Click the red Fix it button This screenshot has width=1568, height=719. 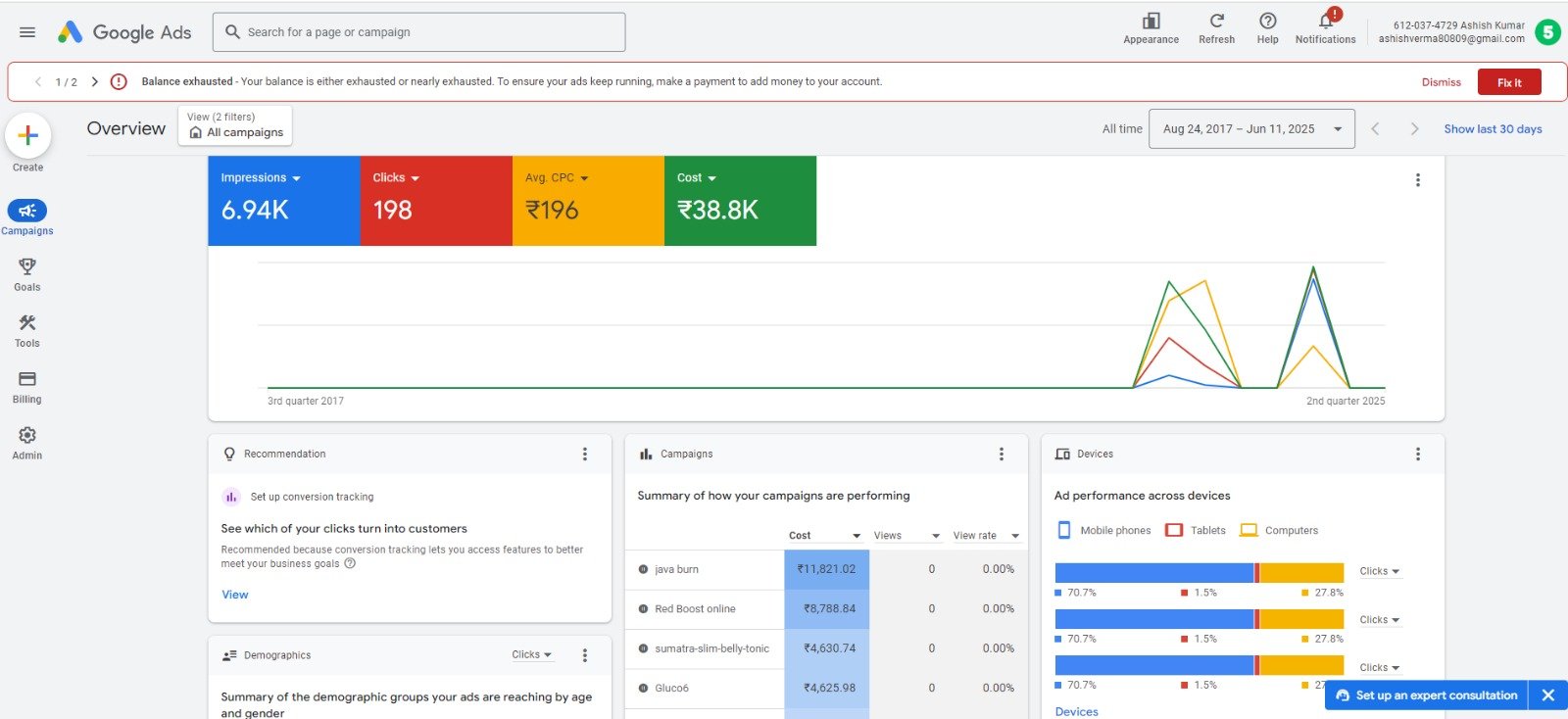coord(1509,82)
